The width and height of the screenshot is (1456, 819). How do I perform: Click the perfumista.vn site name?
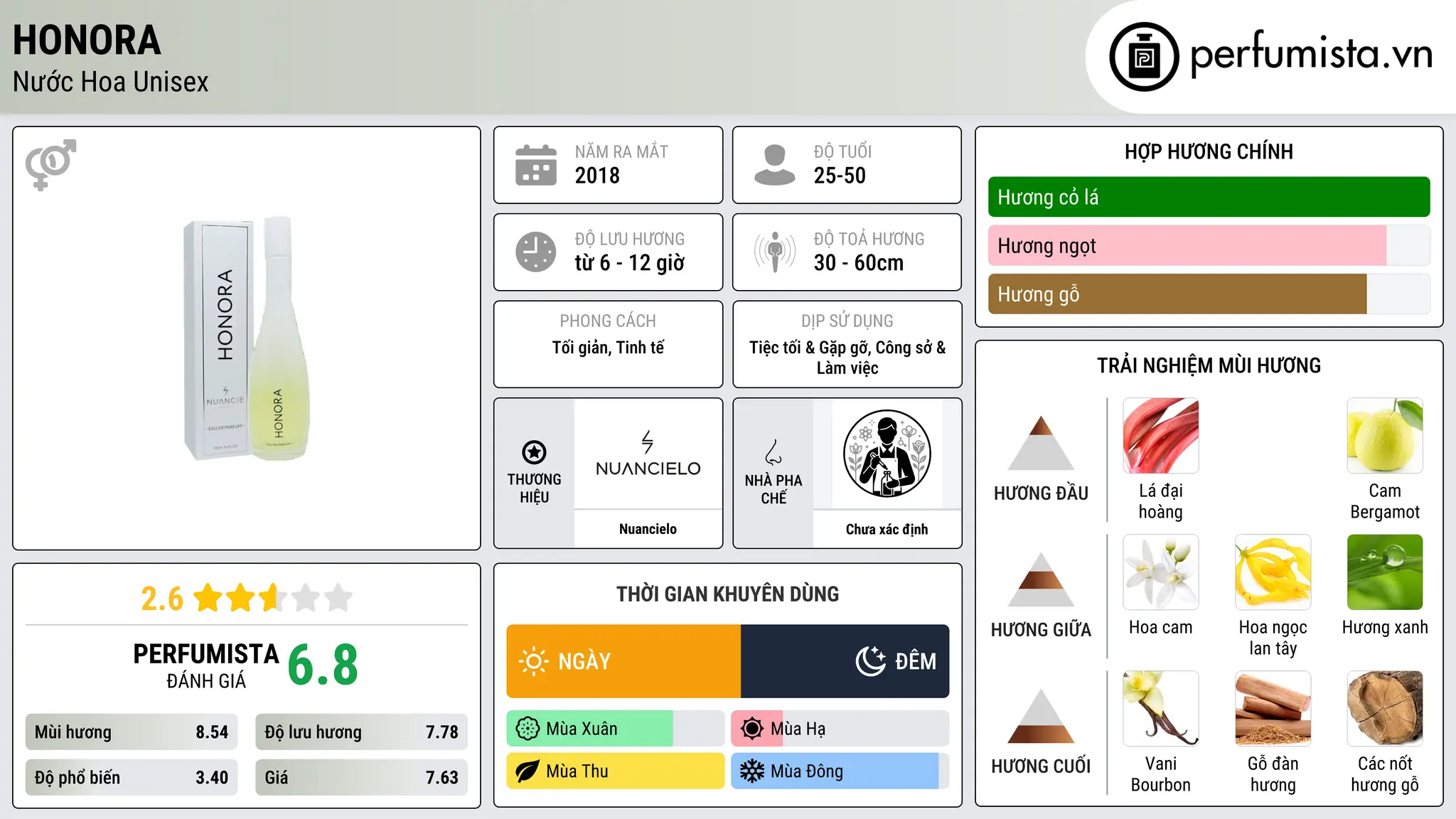(x=1312, y=54)
